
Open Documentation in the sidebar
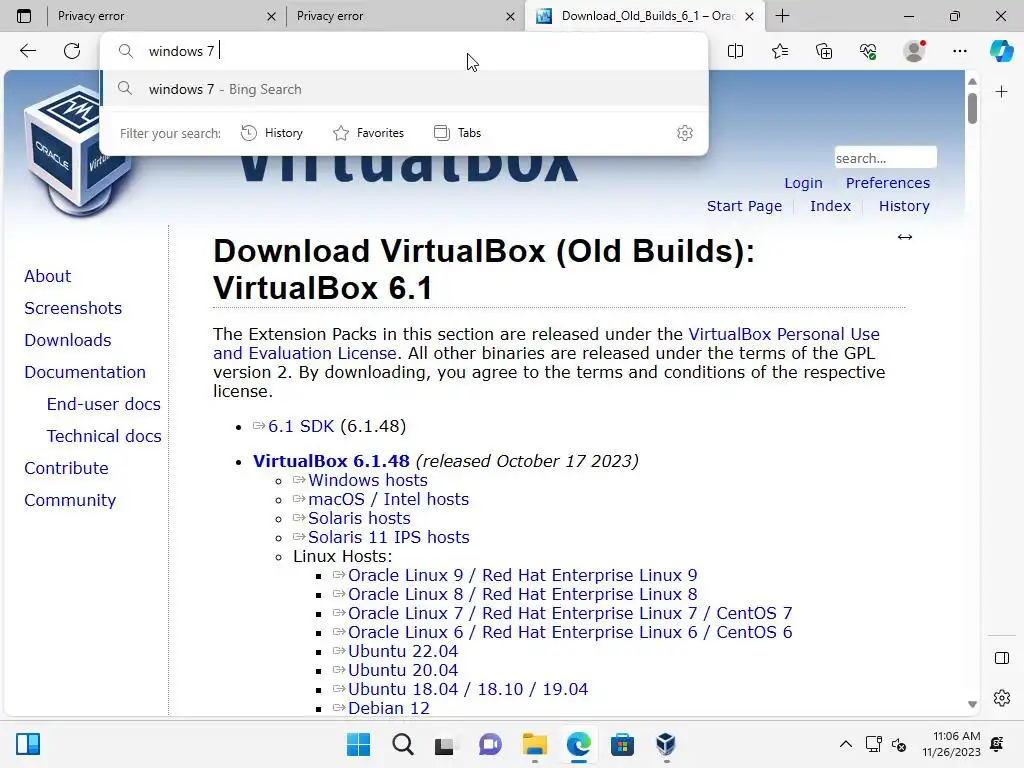(x=85, y=372)
